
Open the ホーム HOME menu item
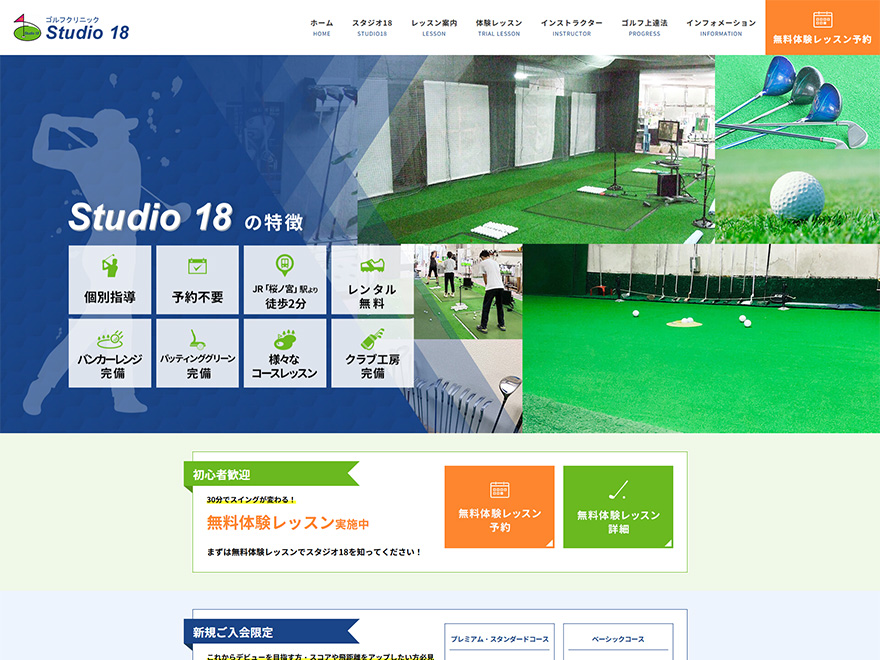point(322,28)
